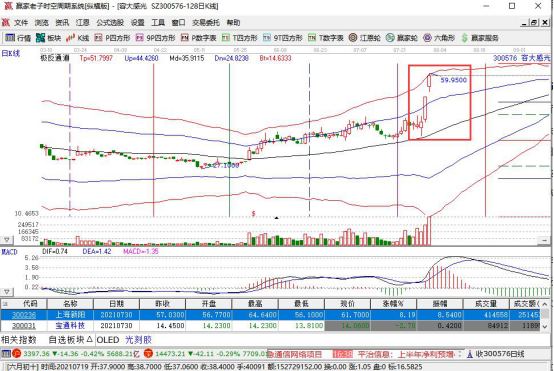Click the MACD indicator label
Screen dimensions: 554x371
(10, 252)
